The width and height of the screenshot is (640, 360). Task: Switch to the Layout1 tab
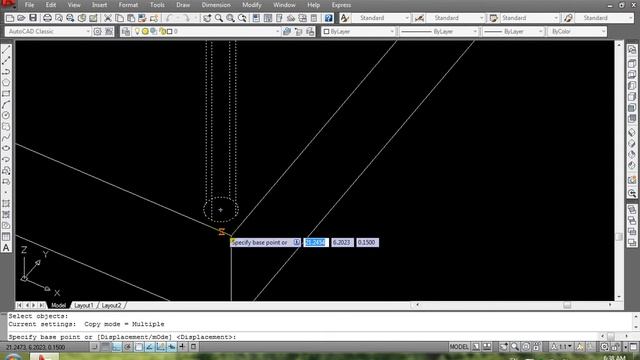[x=84, y=305]
